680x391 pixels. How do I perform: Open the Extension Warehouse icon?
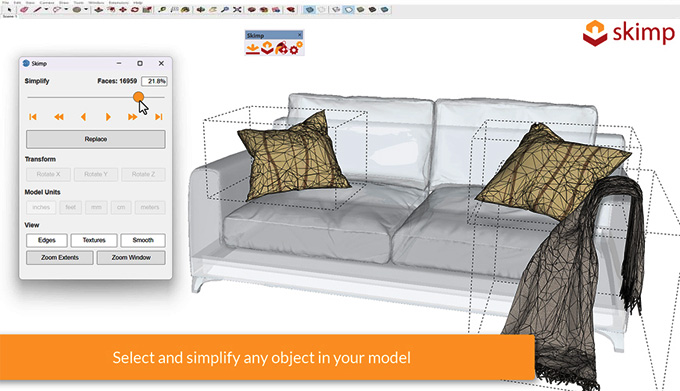[x=264, y=10]
